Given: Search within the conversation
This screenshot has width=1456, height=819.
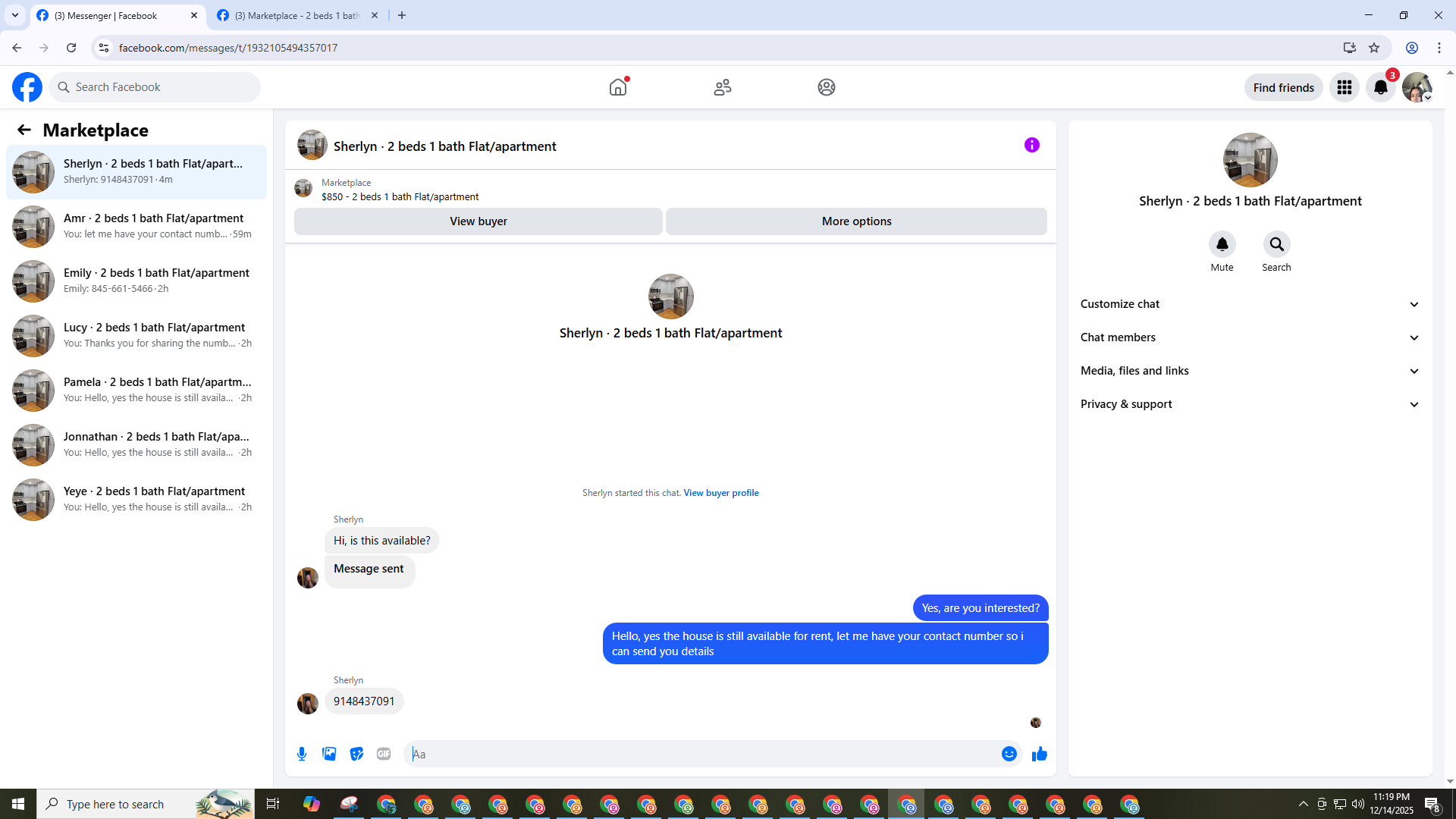Looking at the screenshot, I should [1276, 244].
